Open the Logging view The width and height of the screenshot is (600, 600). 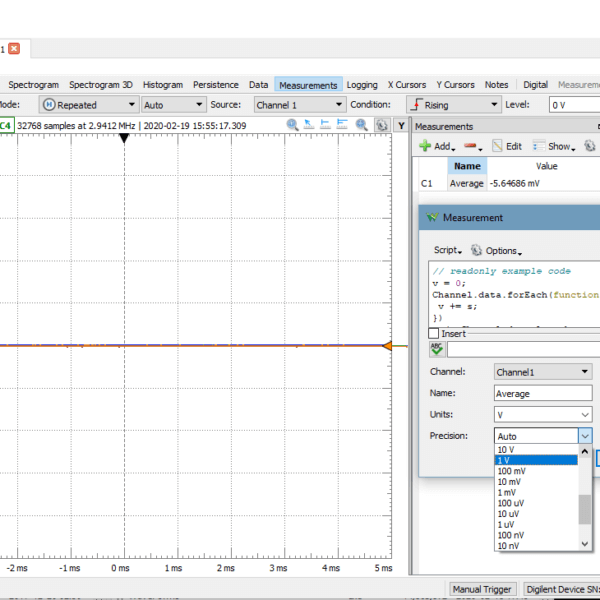[362, 85]
